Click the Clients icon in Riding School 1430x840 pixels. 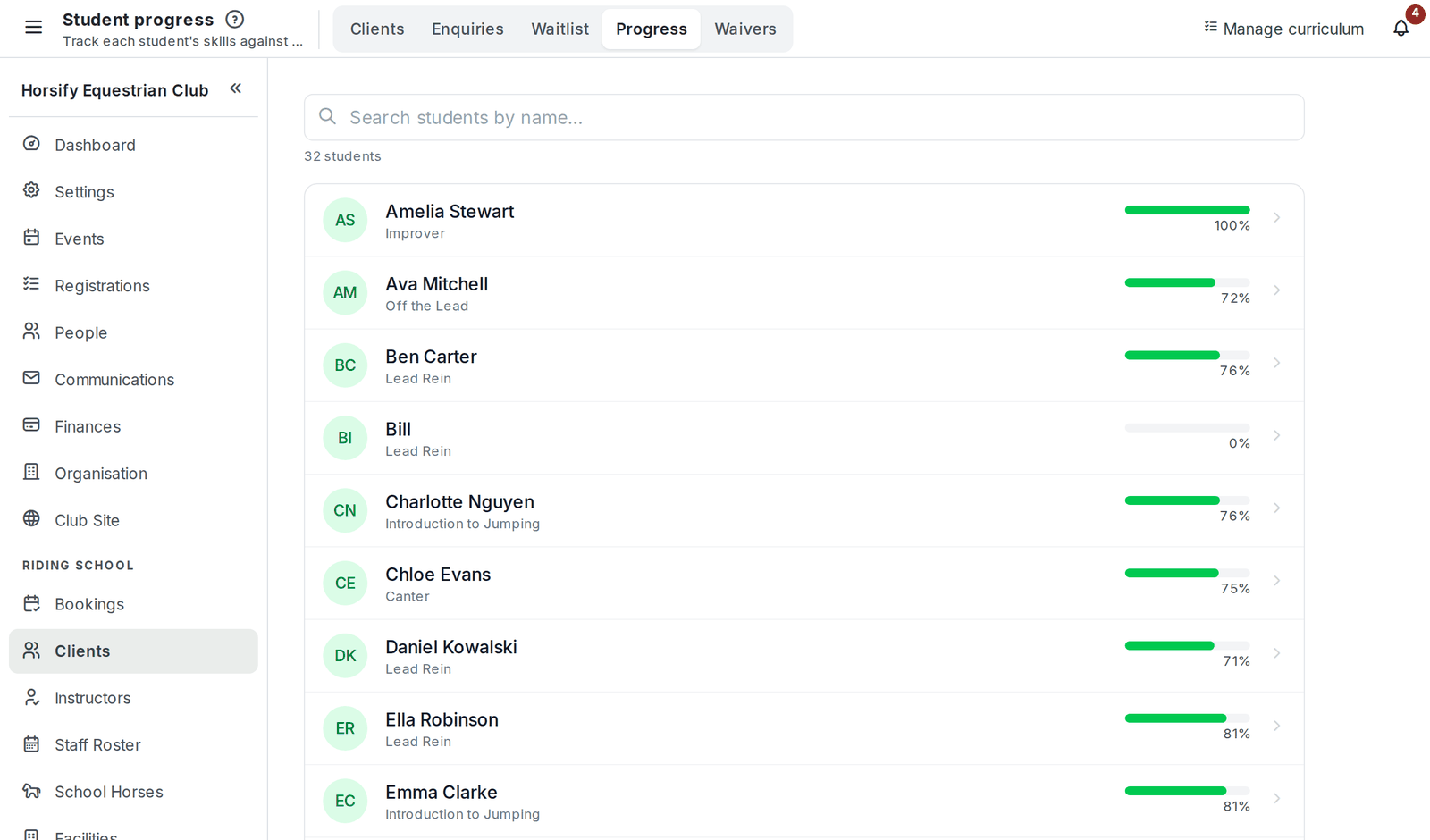coord(31,651)
